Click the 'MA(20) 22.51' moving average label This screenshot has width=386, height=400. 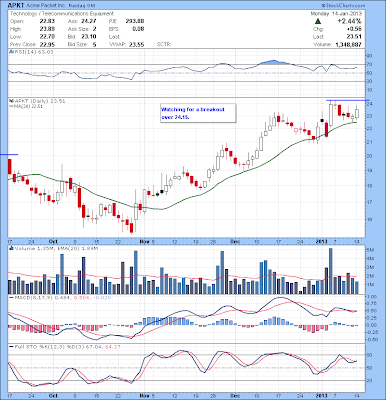[28, 106]
